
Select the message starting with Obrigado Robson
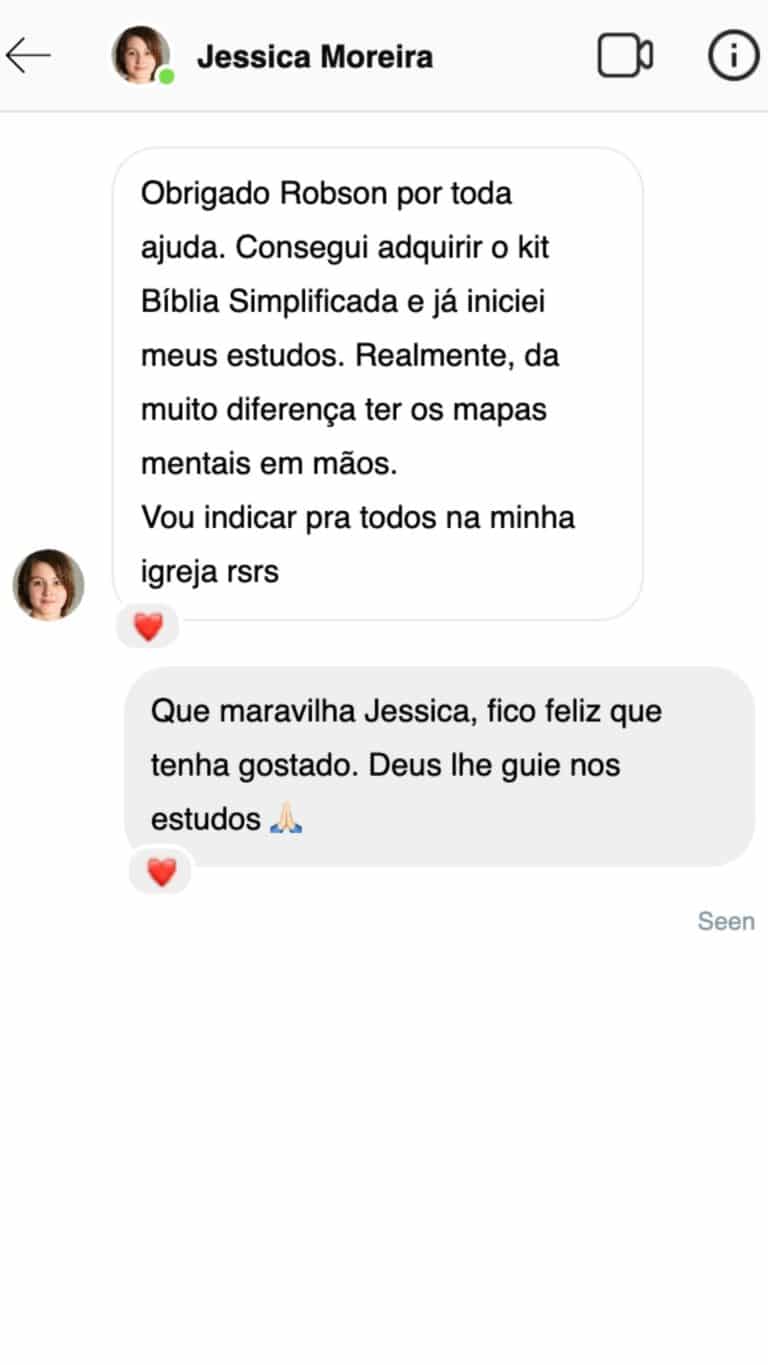pyautogui.click(x=377, y=384)
